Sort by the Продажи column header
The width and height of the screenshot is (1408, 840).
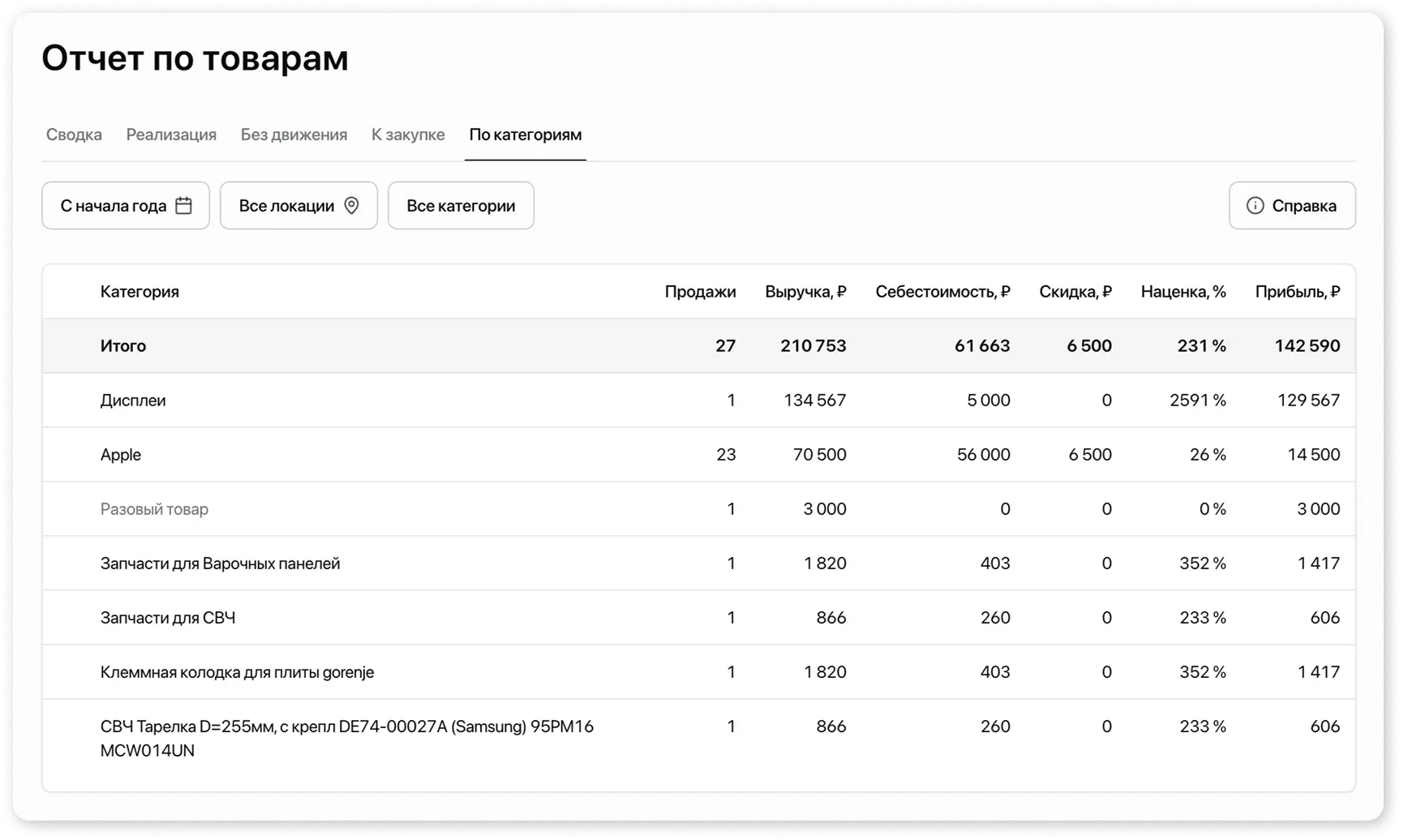pos(700,292)
